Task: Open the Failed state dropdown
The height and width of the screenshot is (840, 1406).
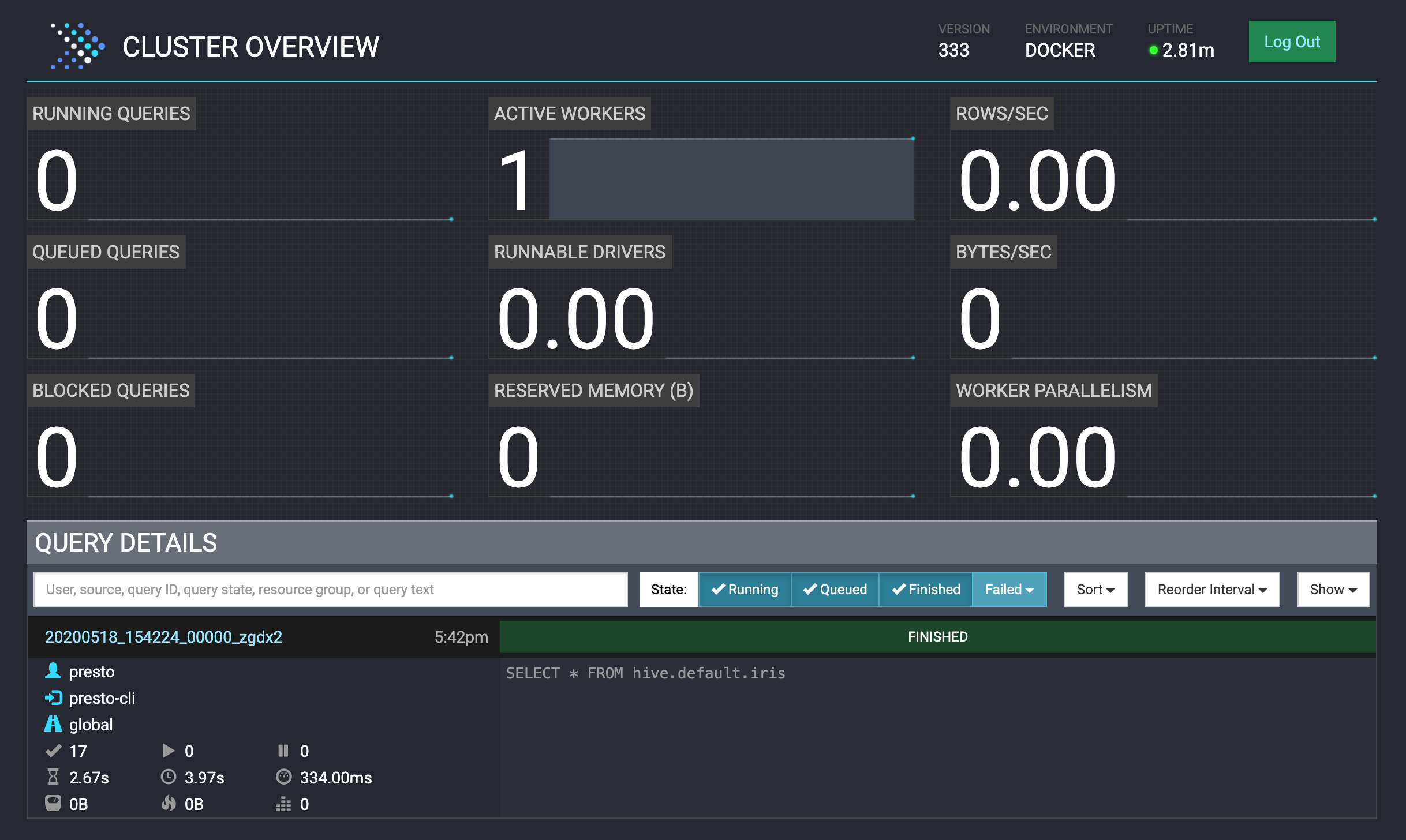Action: pos(1009,589)
